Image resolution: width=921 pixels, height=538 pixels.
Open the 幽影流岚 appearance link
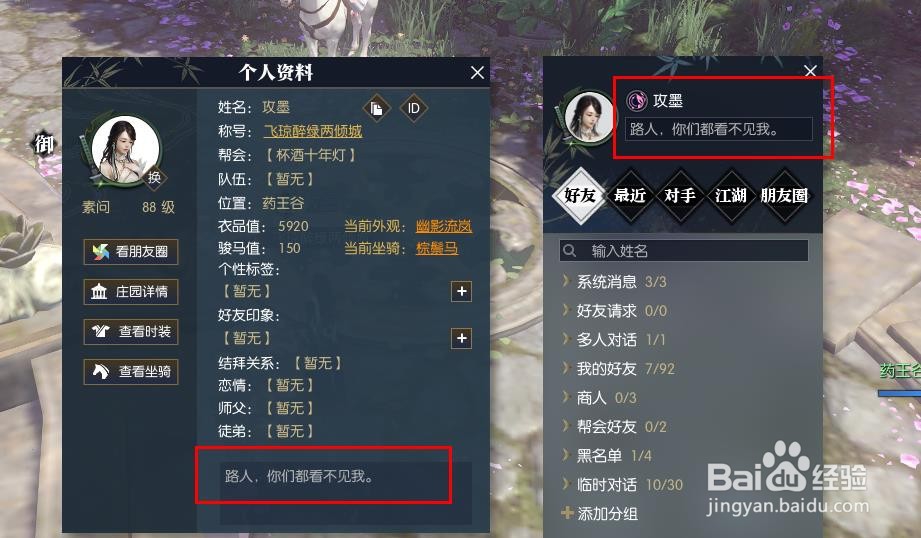pos(444,226)
